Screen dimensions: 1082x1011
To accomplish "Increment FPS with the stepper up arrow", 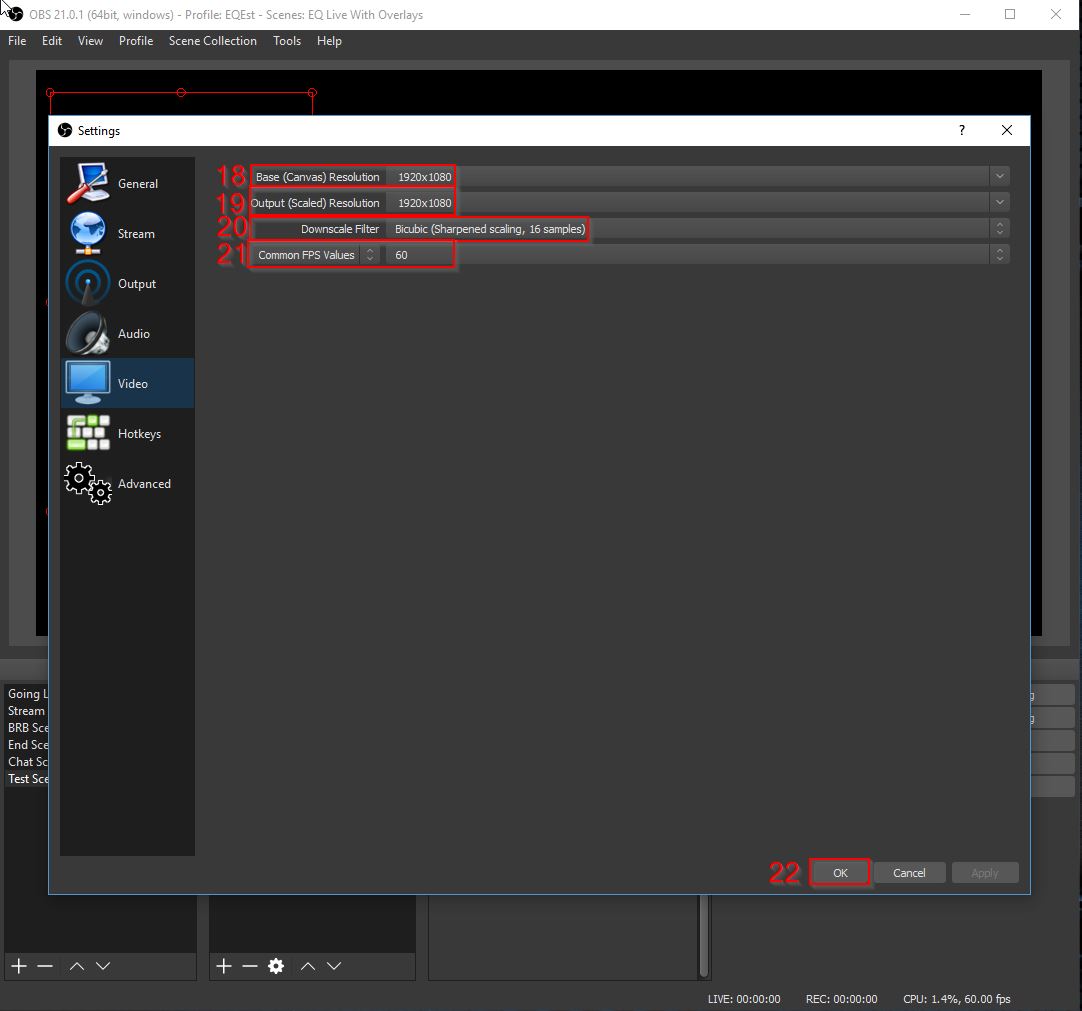I will [999, 249].
